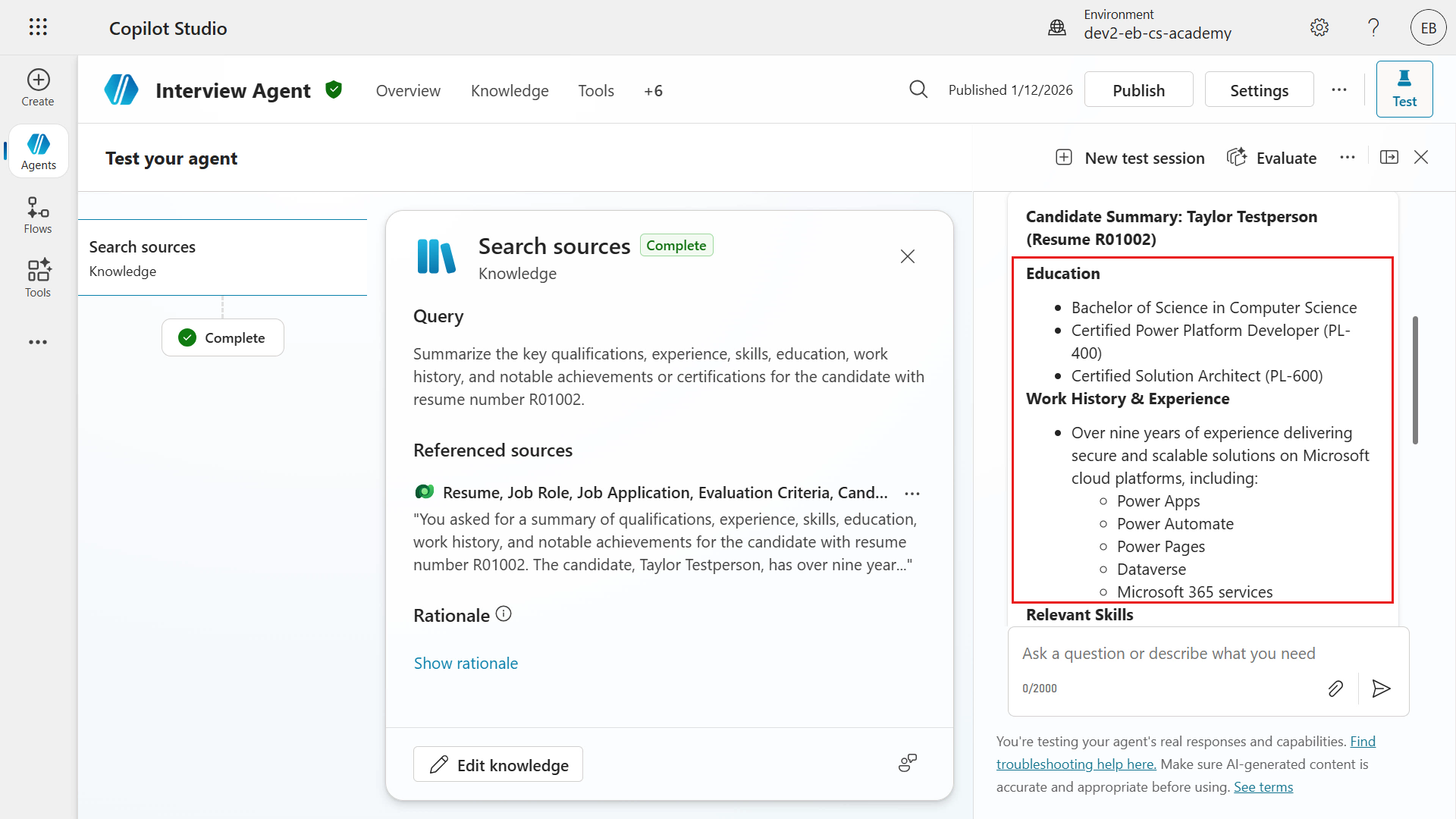Image resolution: width=1456 pixels, height=819 pixels.
Task: Click the search magnifier icon in agent header
Action: coord(918,89)
